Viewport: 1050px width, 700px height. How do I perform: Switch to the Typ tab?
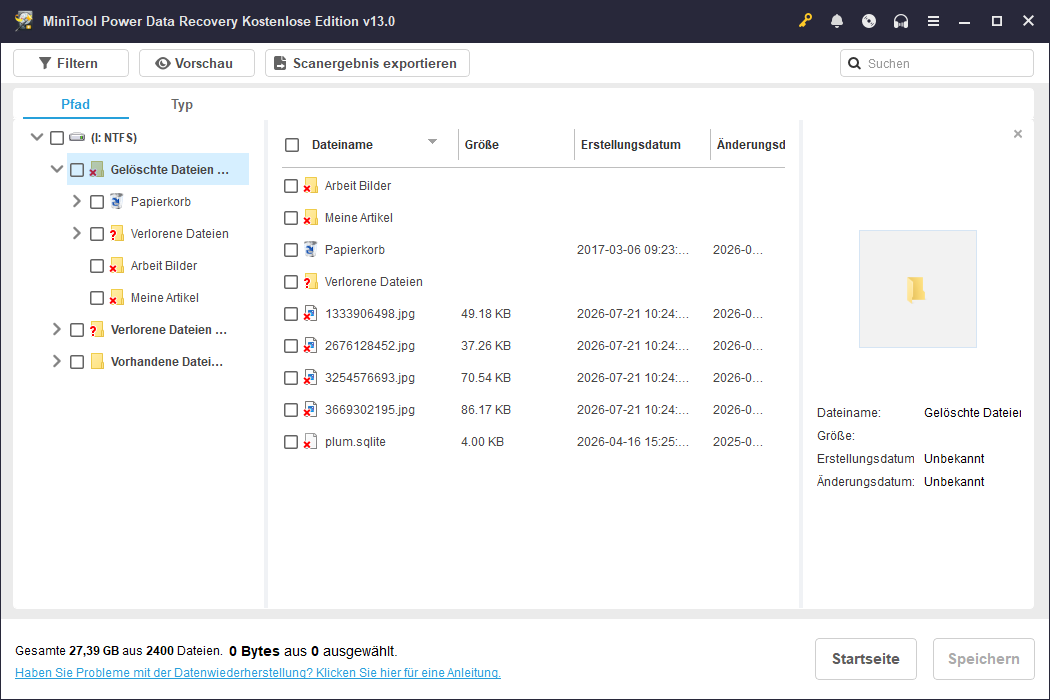coord(181,104)
